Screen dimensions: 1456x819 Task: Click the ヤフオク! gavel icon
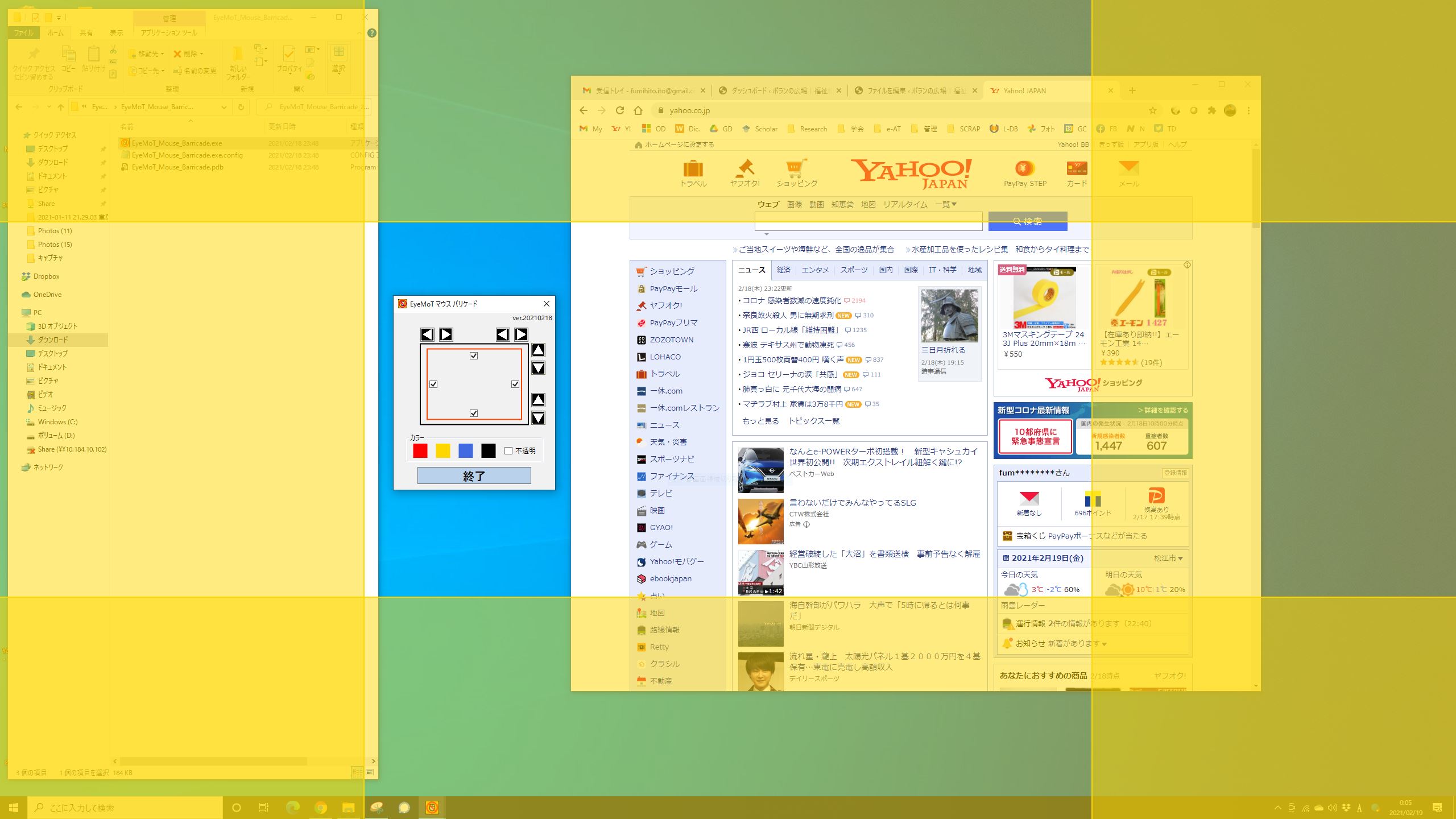point(744,168)
